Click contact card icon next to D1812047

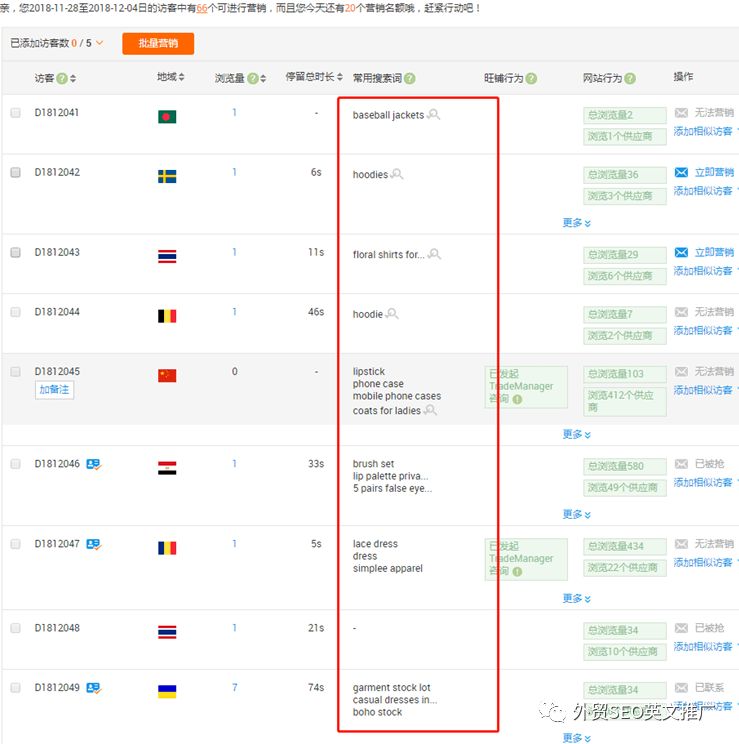coord(94,544)
